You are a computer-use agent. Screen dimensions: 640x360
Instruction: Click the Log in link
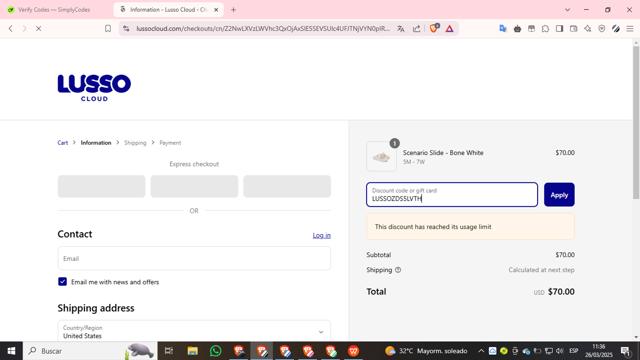pyautogui.click(x=322, y=236)
